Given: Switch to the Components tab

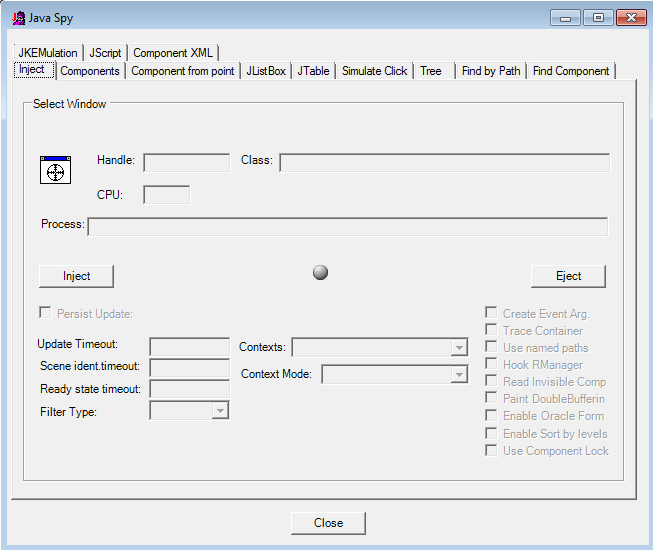Looking at the screenshot, I should point(90,71).
